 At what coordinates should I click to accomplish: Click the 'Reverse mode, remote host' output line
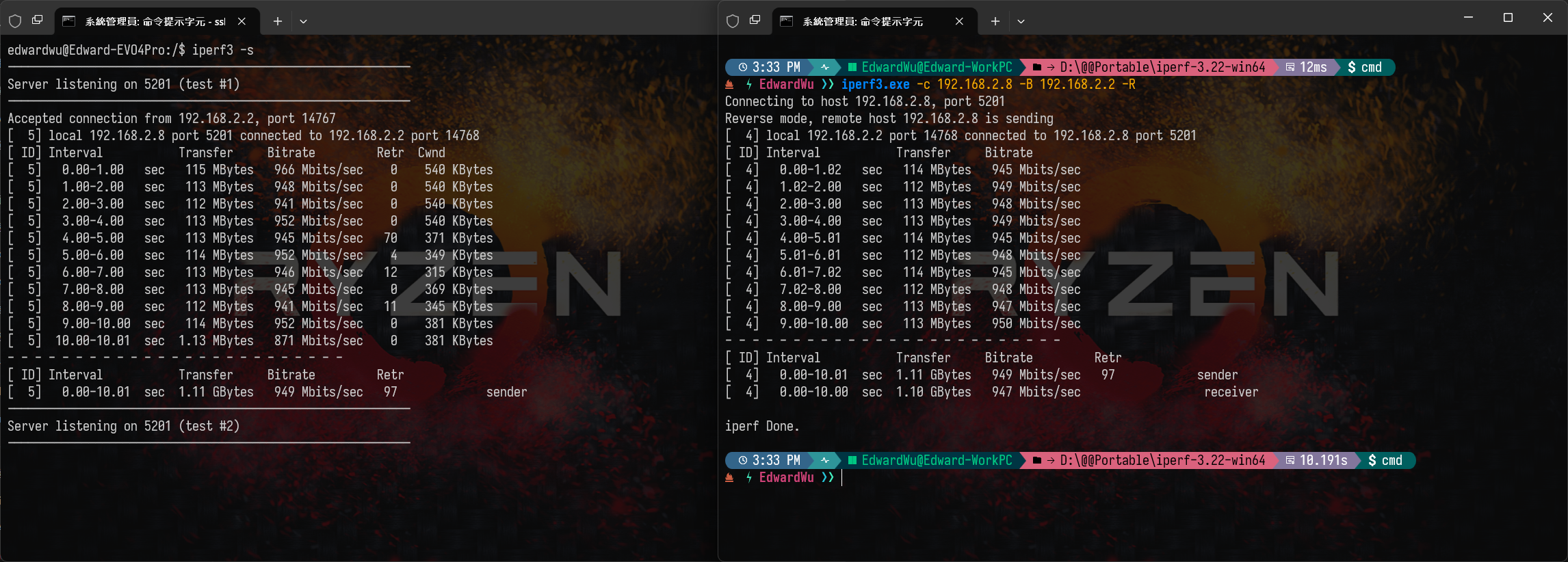coord(889,118)
